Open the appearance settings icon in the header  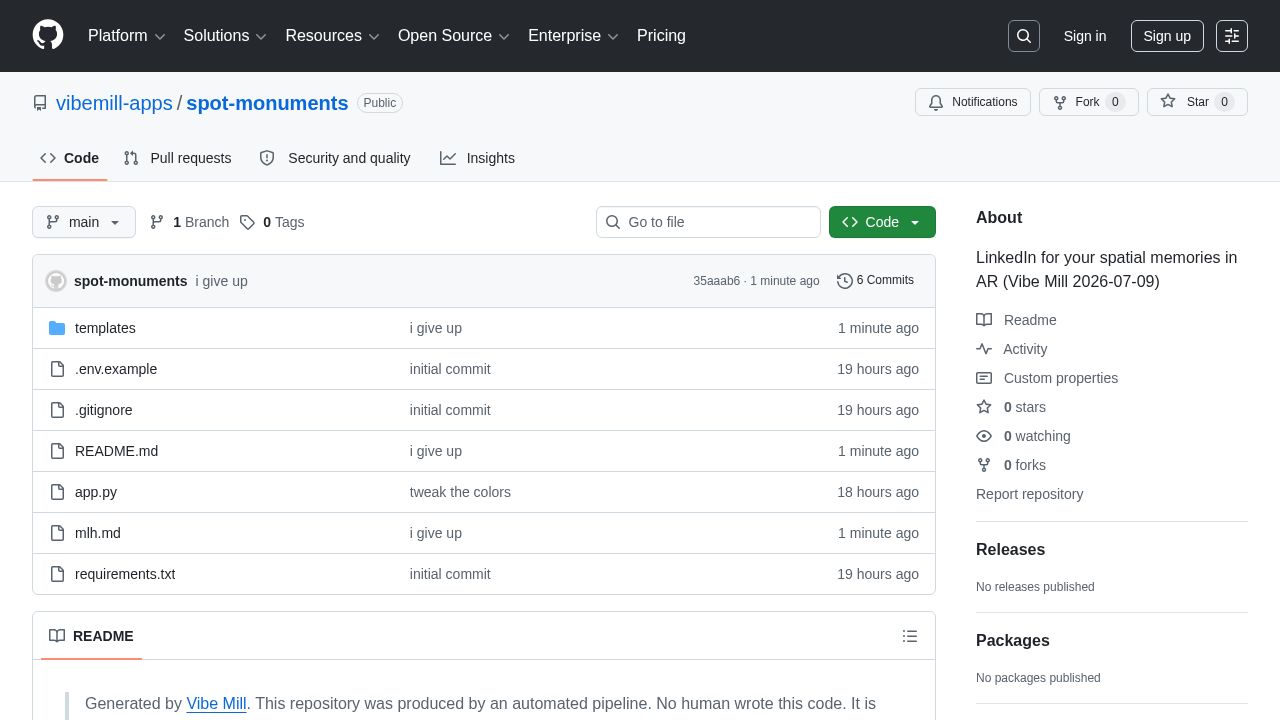pos(1232,36)
